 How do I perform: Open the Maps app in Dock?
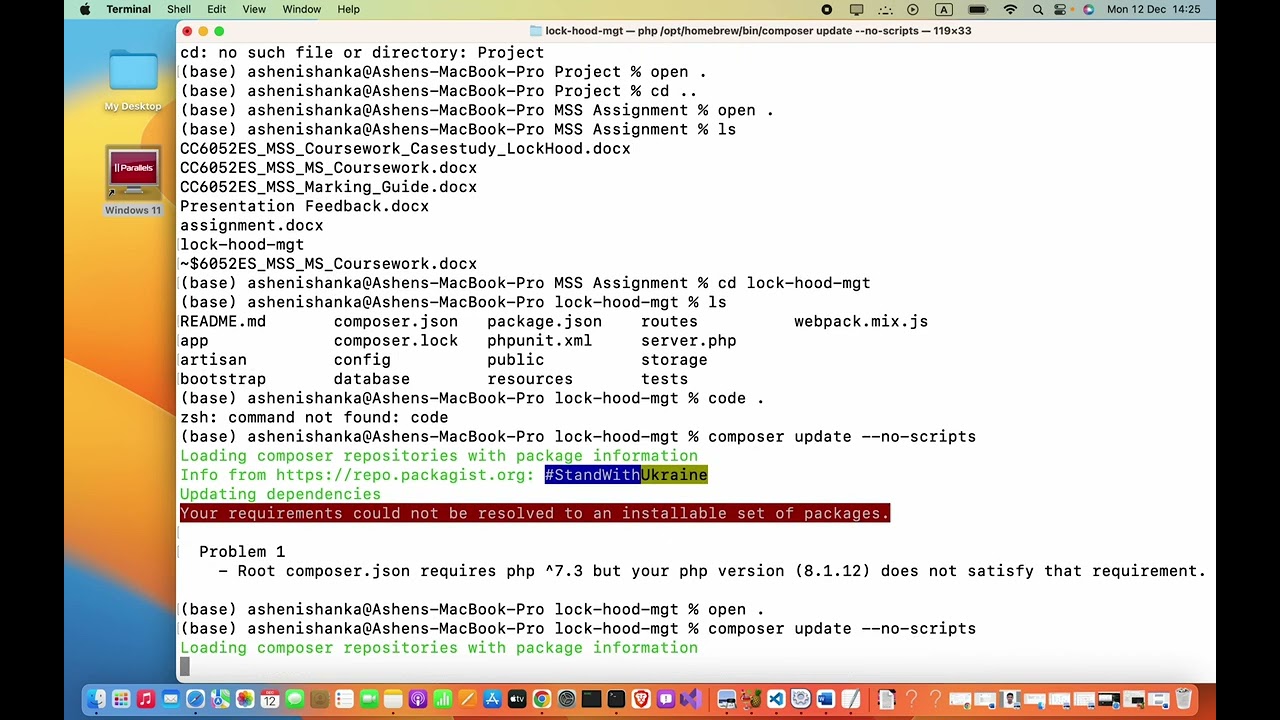pyautogui.click(x=220, y=699)
